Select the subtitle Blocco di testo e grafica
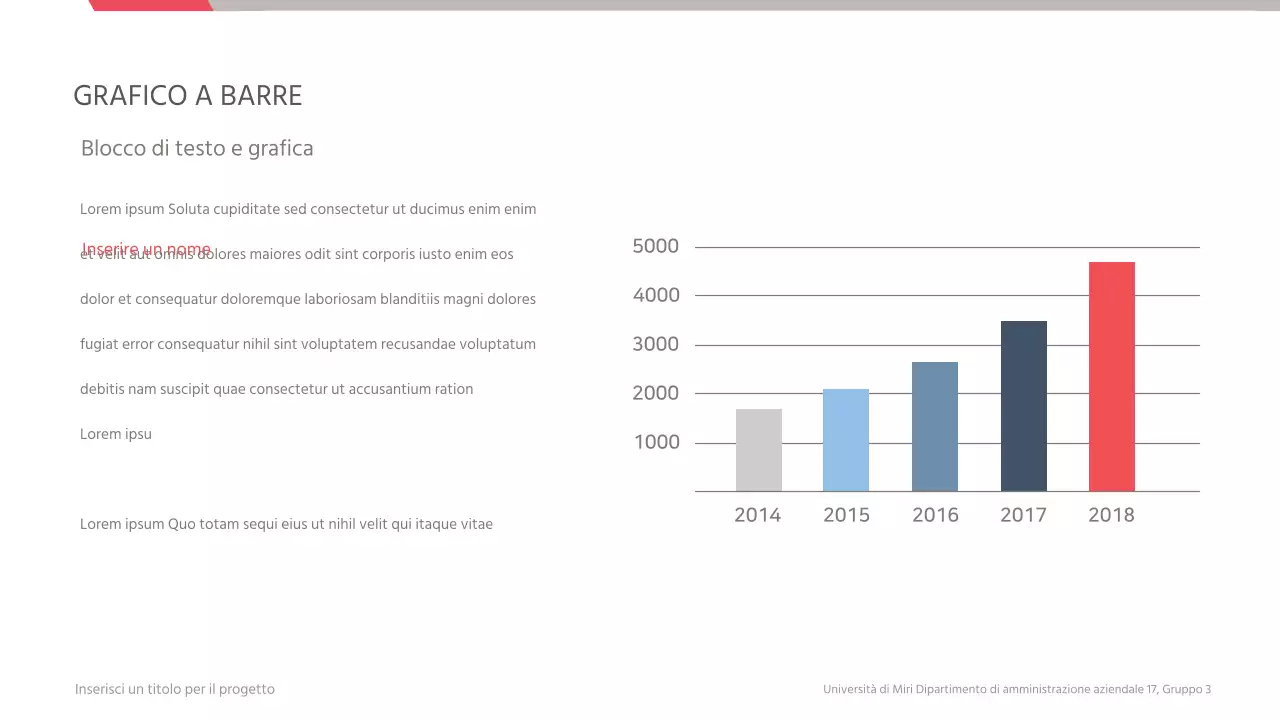1280x720 pixels. (x=197, y=148)
